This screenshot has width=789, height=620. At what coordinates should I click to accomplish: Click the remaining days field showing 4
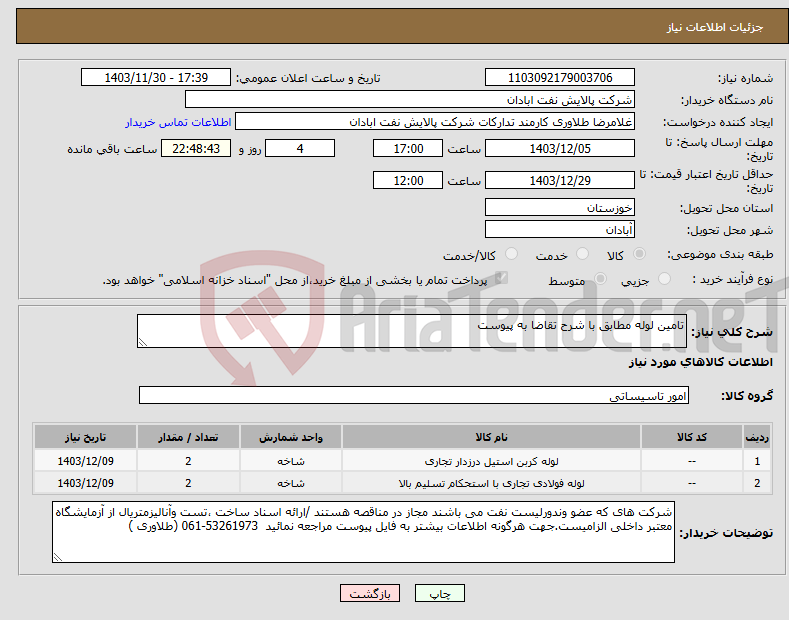(300, 148)
